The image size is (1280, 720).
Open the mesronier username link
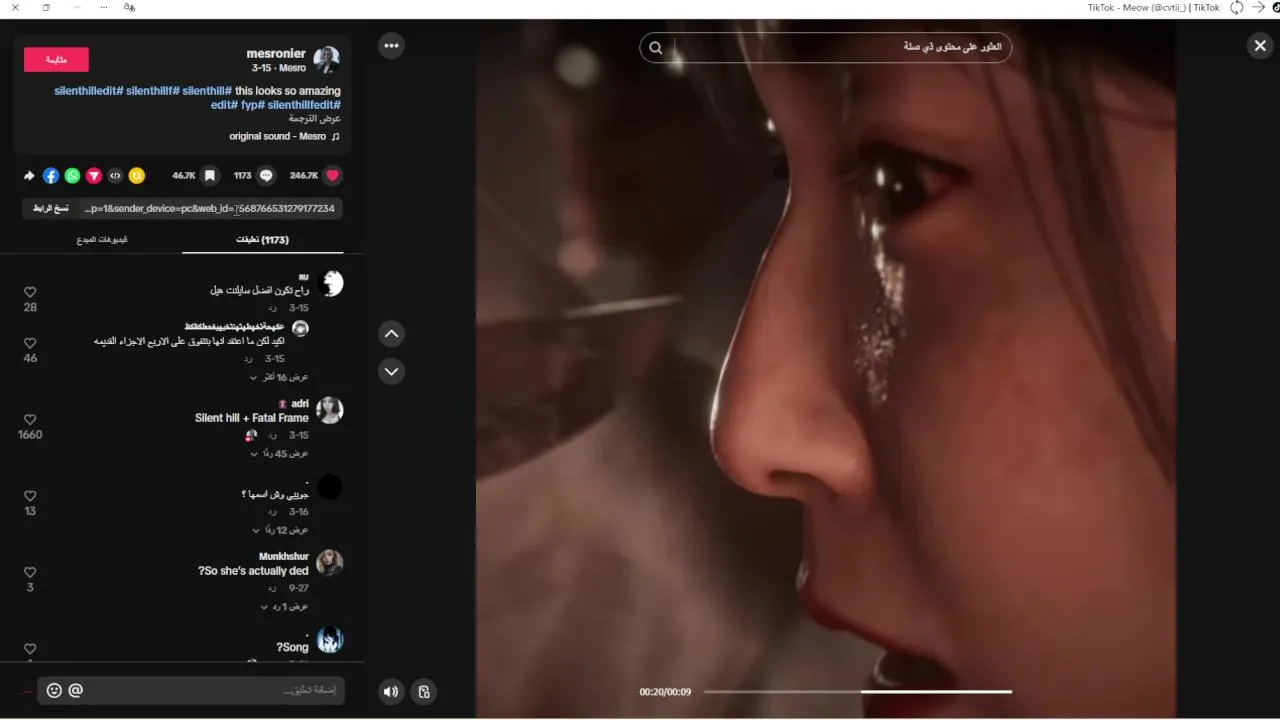click(x=276, y=54)
